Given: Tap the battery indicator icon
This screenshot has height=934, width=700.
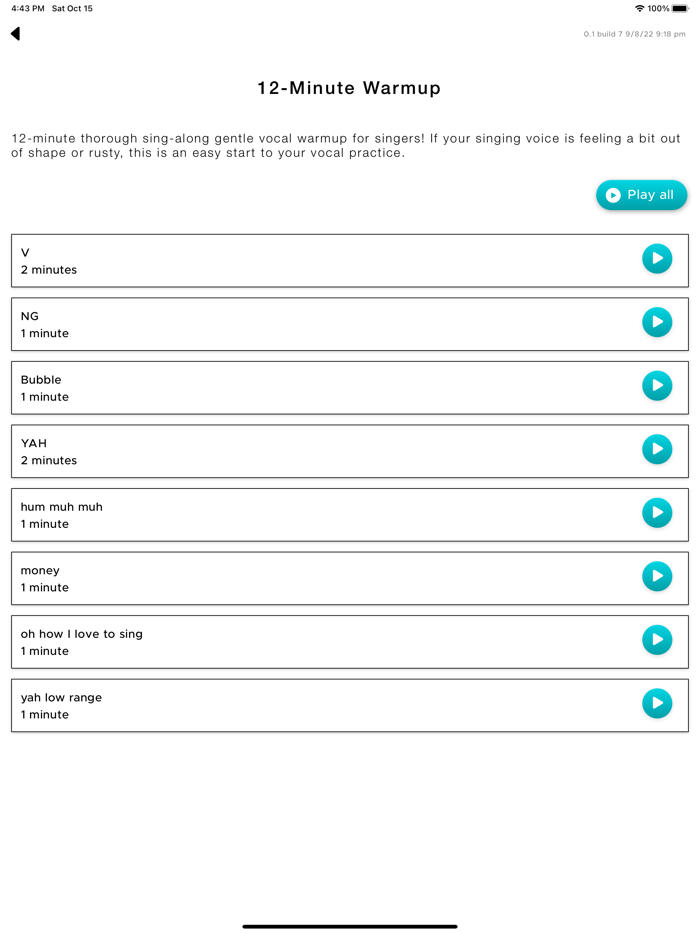Looking at the screenshot, I should pyautogui.click(x=680, y=8).
